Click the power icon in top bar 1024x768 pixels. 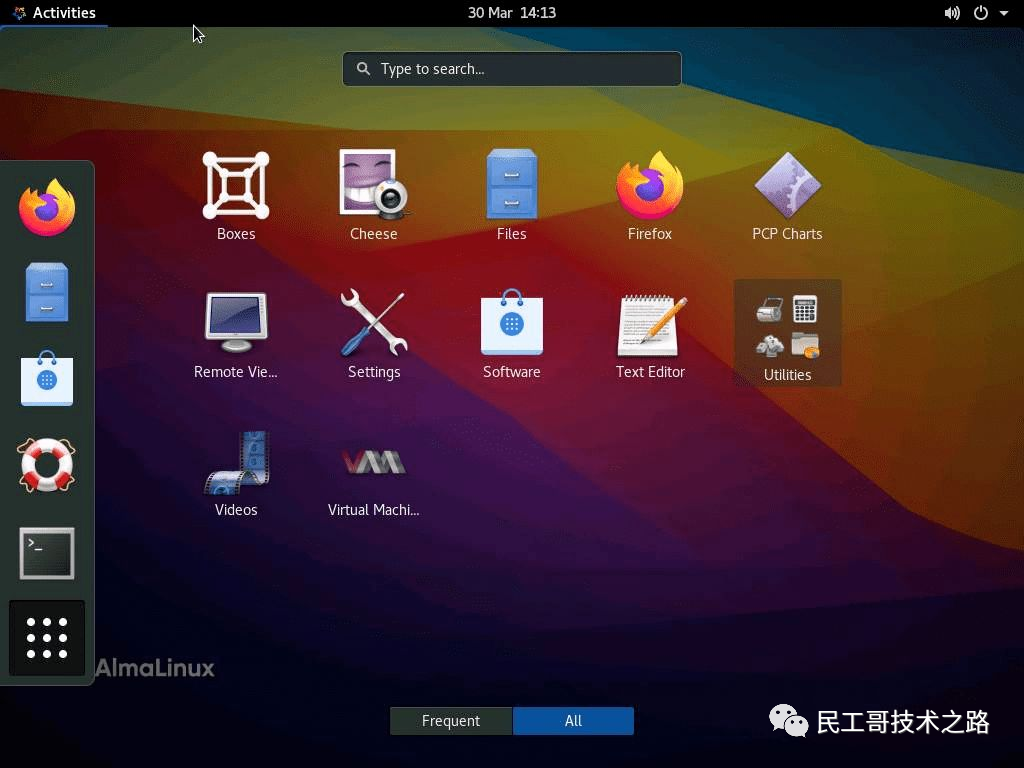(x=980, y=13)
